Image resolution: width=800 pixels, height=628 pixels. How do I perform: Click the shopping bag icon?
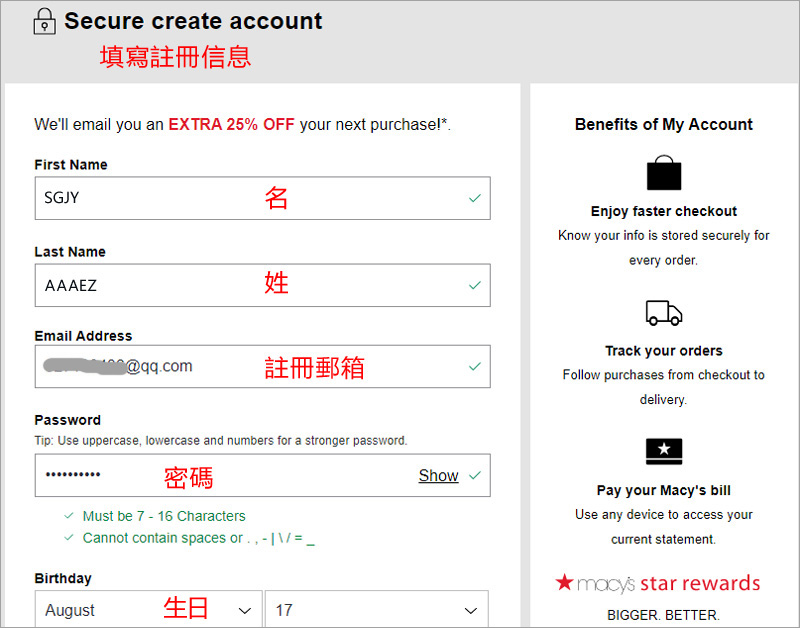click(x=663, y=173)
